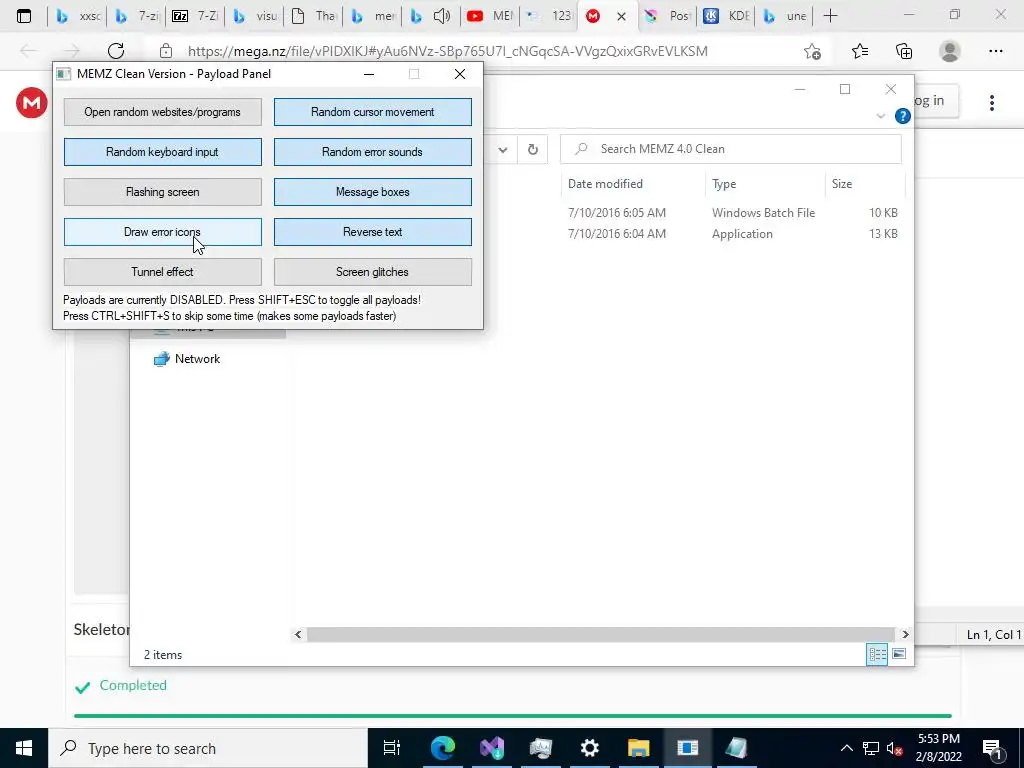The height and width of the screenshot is (768, 1024).
Task: Open Explorer help question mark icon
Action: point(903,116)
